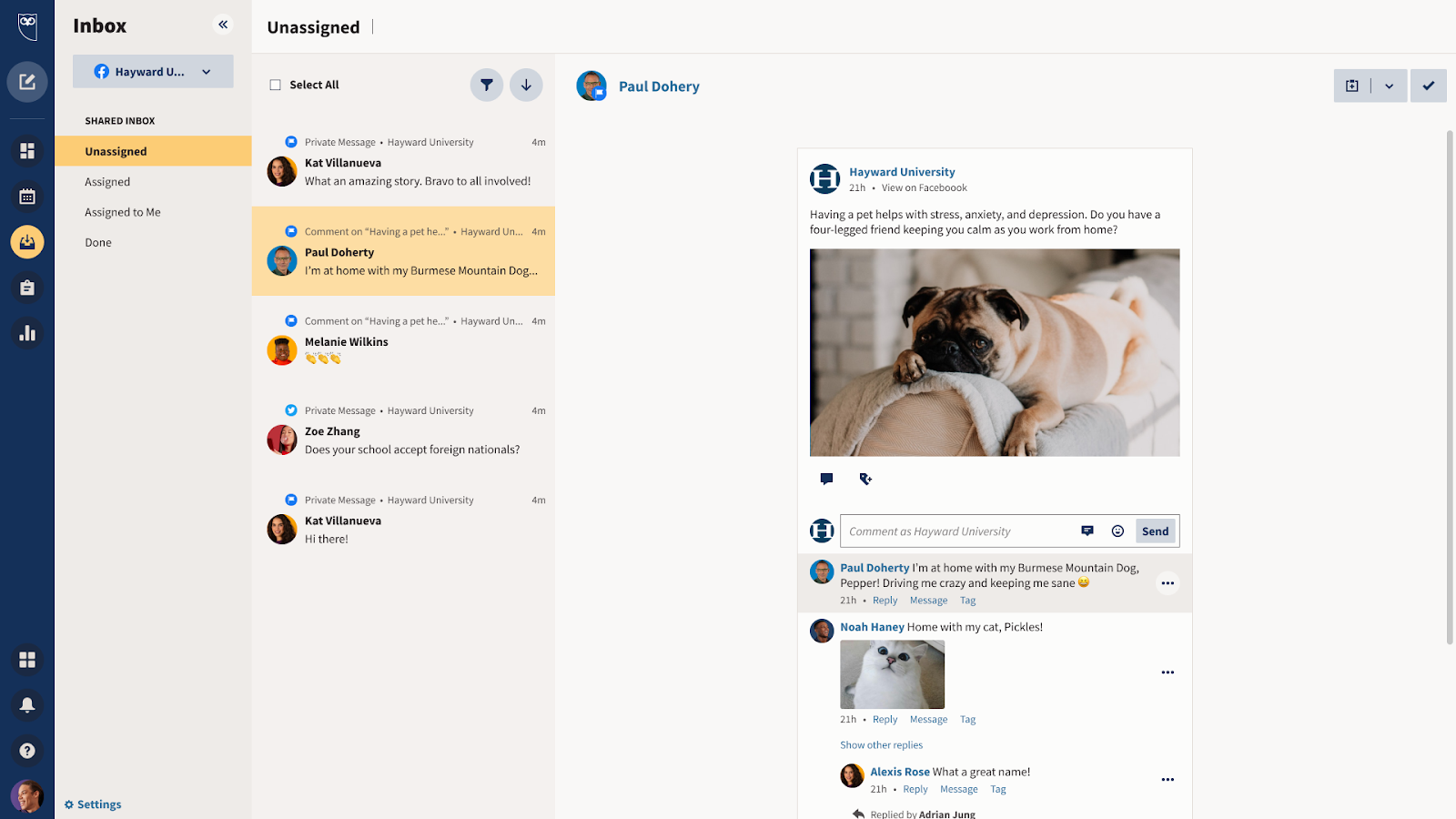Select the Done folder in shared inbox
The image size is (1456, 819).
coord(97,241)
